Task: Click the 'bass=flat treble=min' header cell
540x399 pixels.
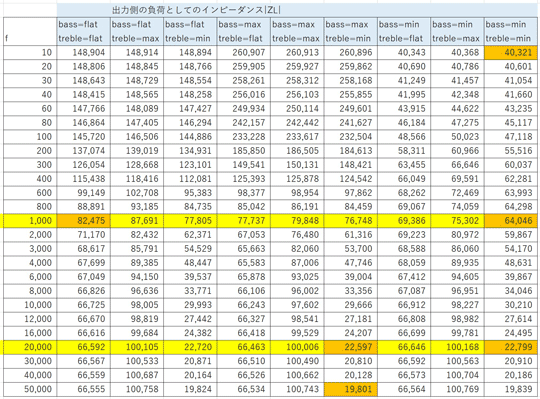Action: 190,31
